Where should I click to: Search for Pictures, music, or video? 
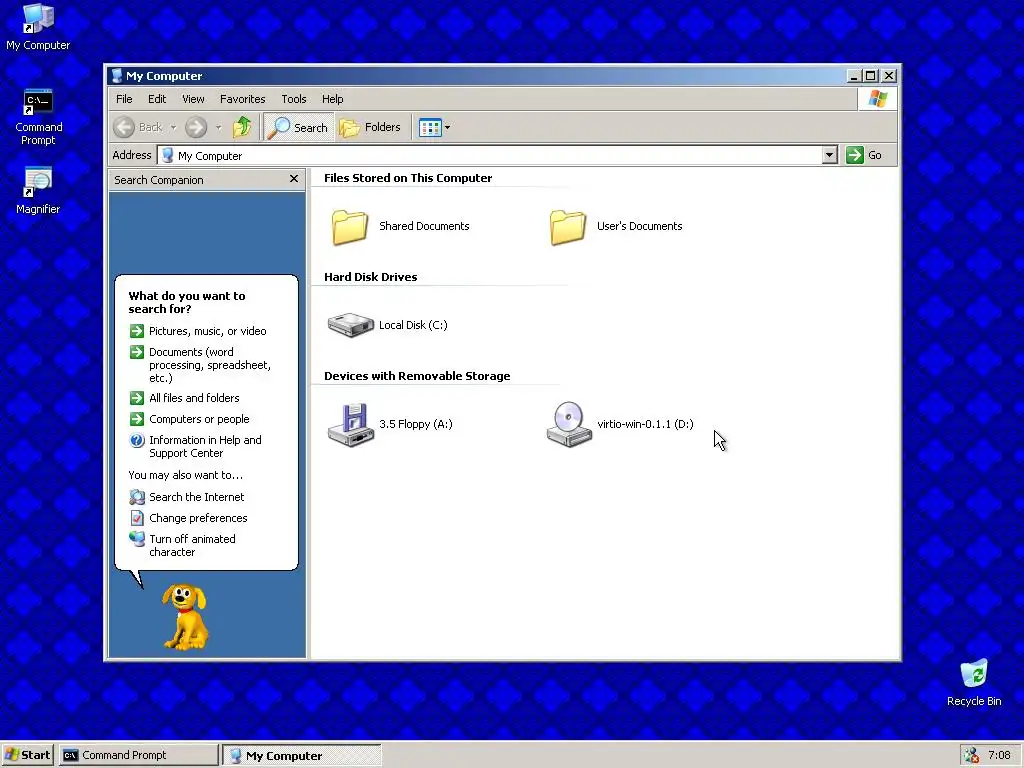[x=208, y=331]
